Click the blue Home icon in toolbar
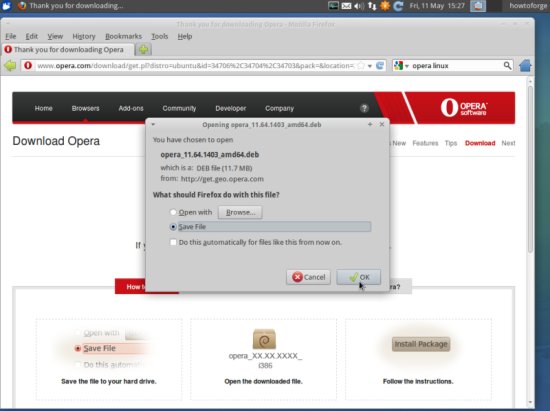The height and width of the screenshot is (411, 550). coord(525,66)
